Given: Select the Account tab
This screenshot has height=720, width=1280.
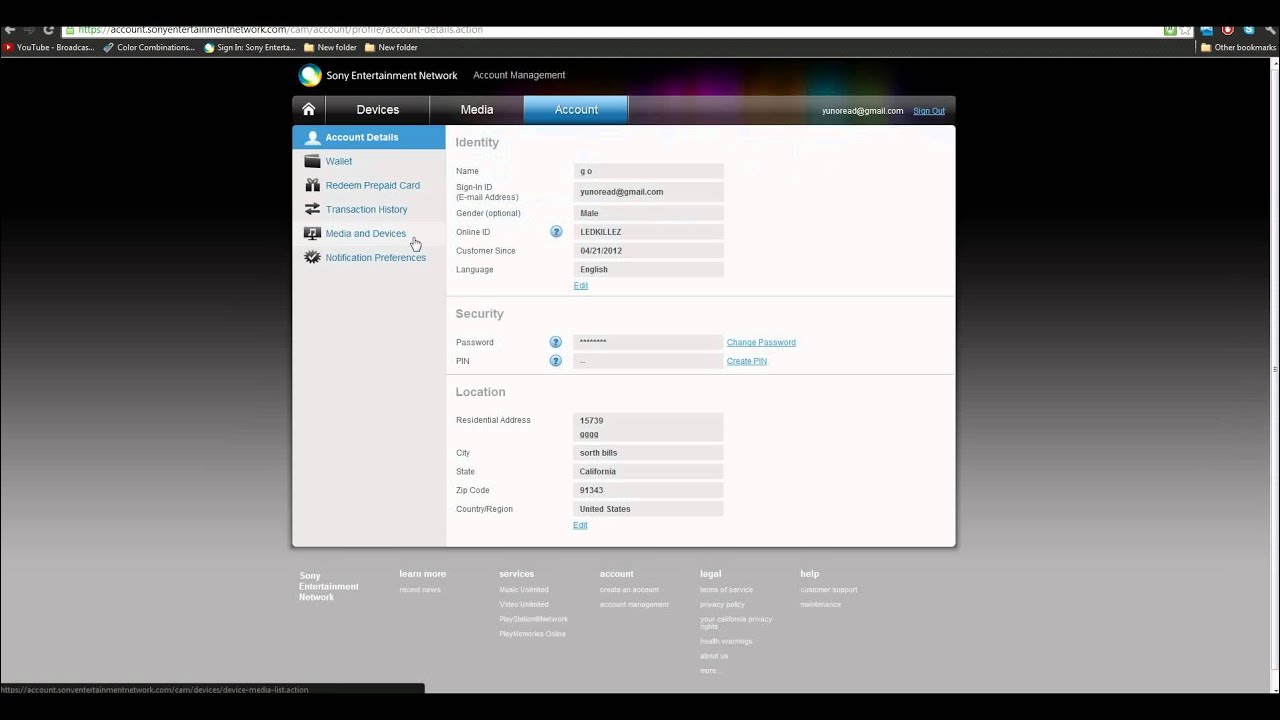Looking at the screenshot, I should 576,110.
